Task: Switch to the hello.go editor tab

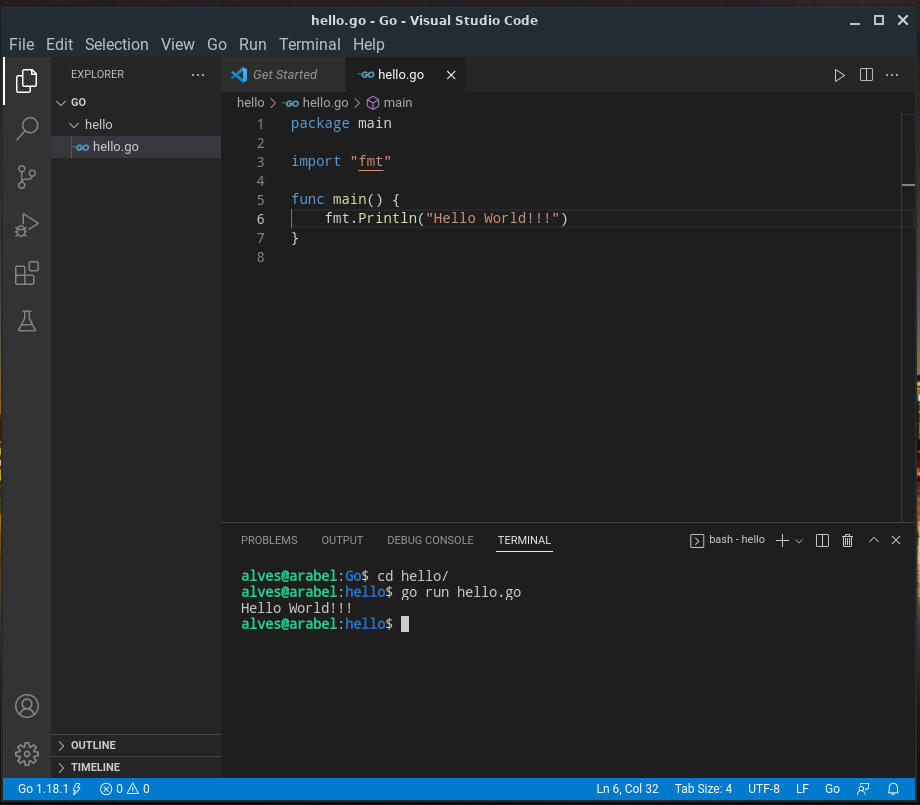Action: click(x=405, y=75)
